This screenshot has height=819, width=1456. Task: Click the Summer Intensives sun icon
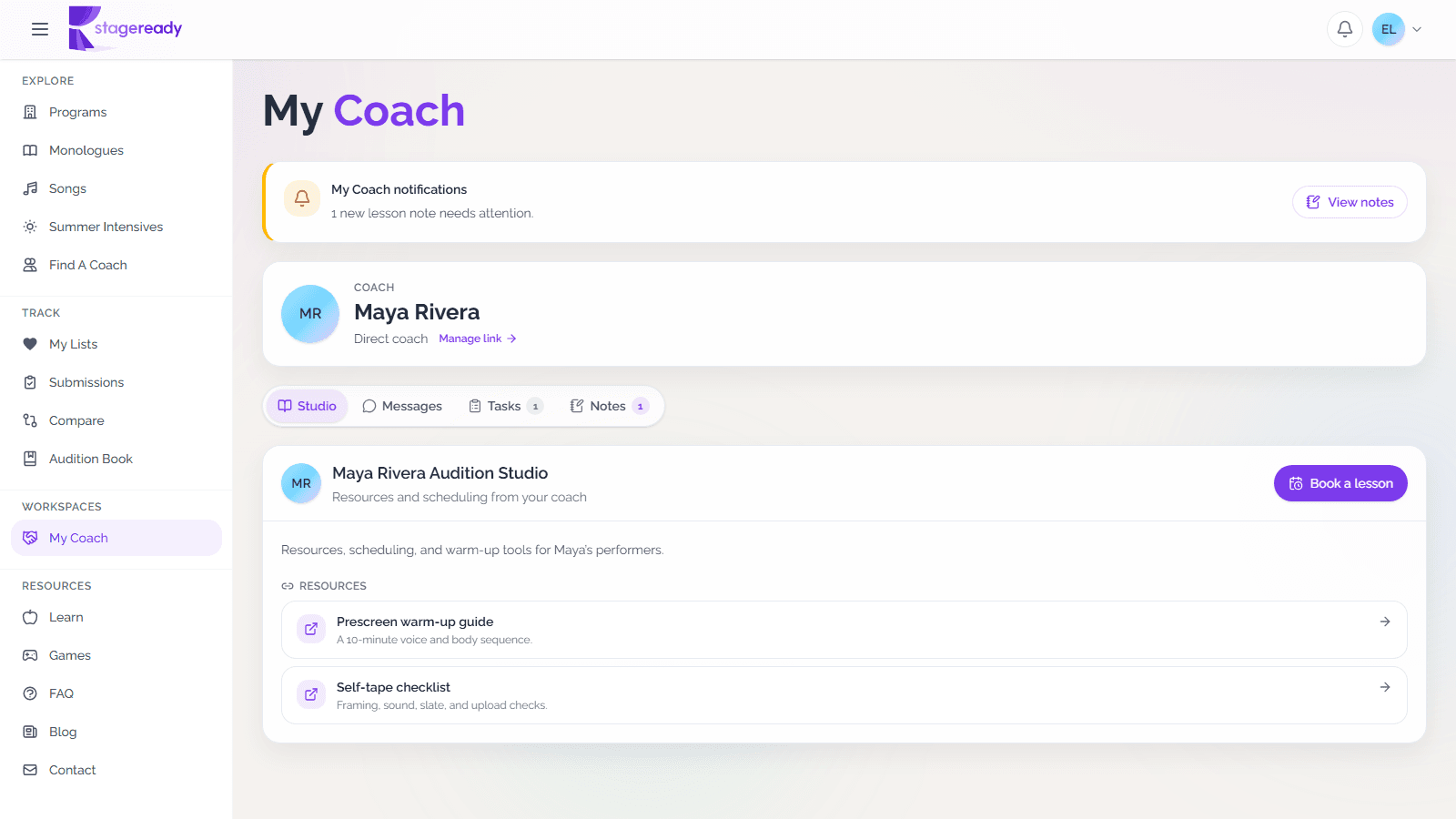point(30,227)
